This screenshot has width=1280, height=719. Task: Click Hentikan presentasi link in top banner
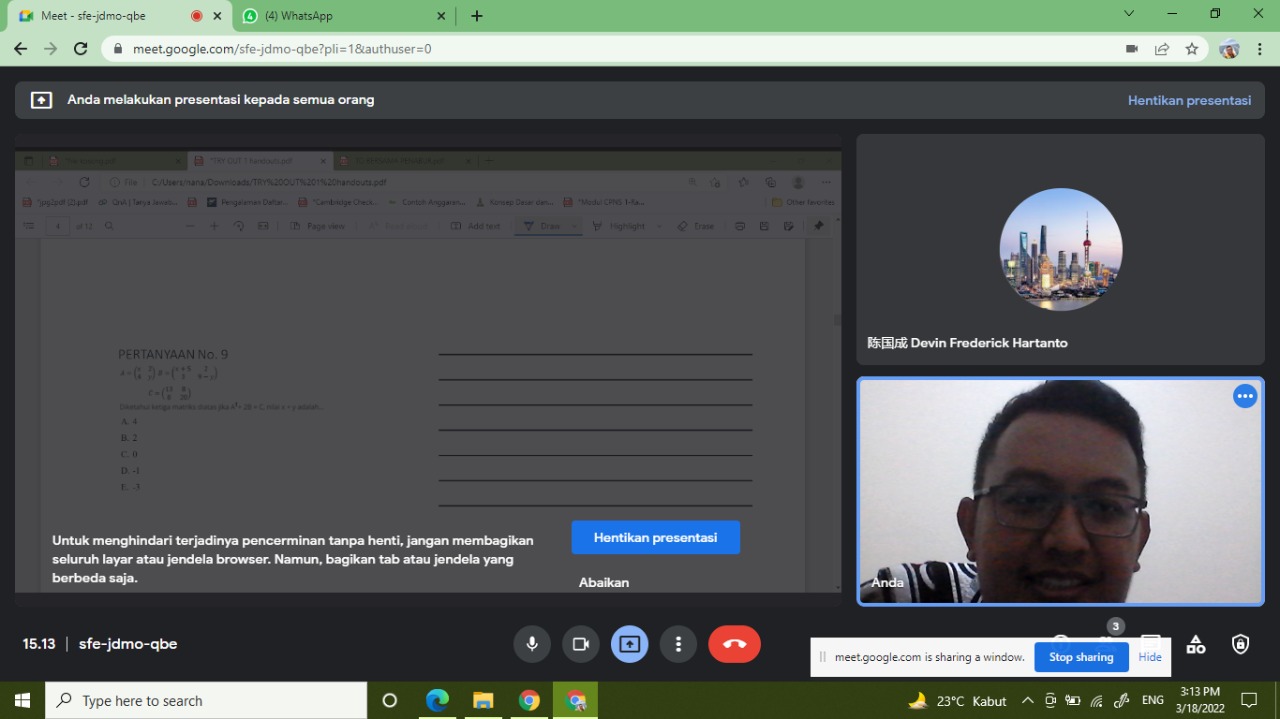click(x=1189, y=100)
